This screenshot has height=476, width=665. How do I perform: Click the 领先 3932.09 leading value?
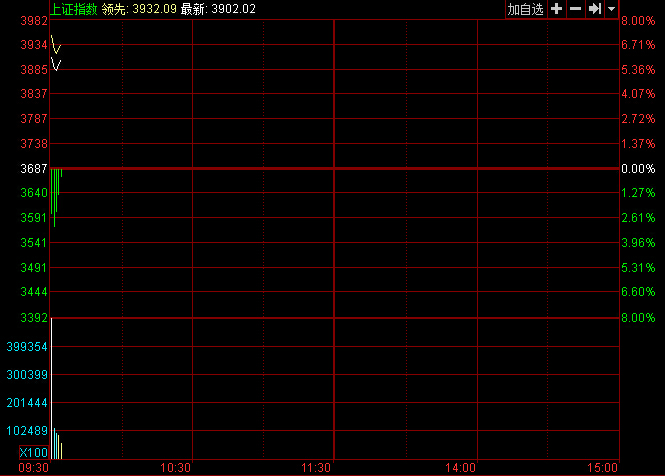pos(148,9)
